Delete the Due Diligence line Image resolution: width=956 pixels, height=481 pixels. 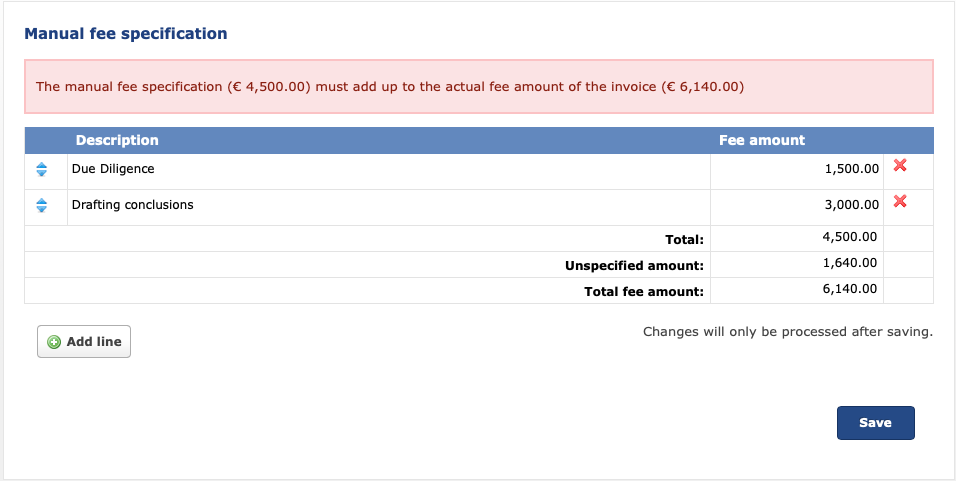pyautogui.click(x=900, y=165)
